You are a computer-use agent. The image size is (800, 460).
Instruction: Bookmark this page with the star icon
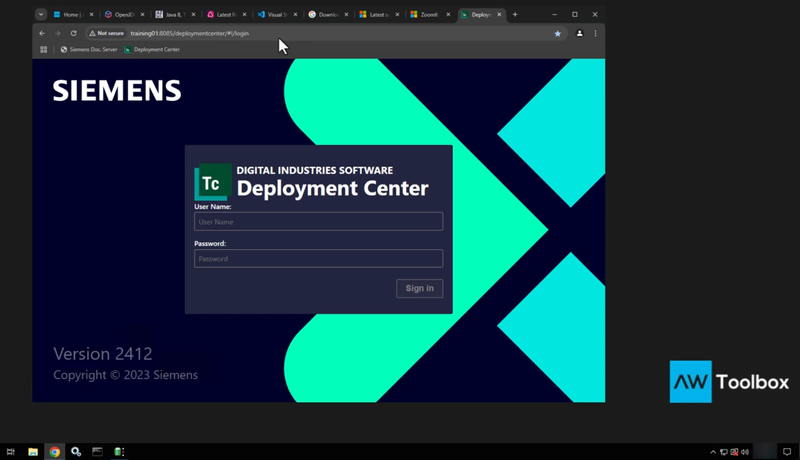tap(558, 34)
